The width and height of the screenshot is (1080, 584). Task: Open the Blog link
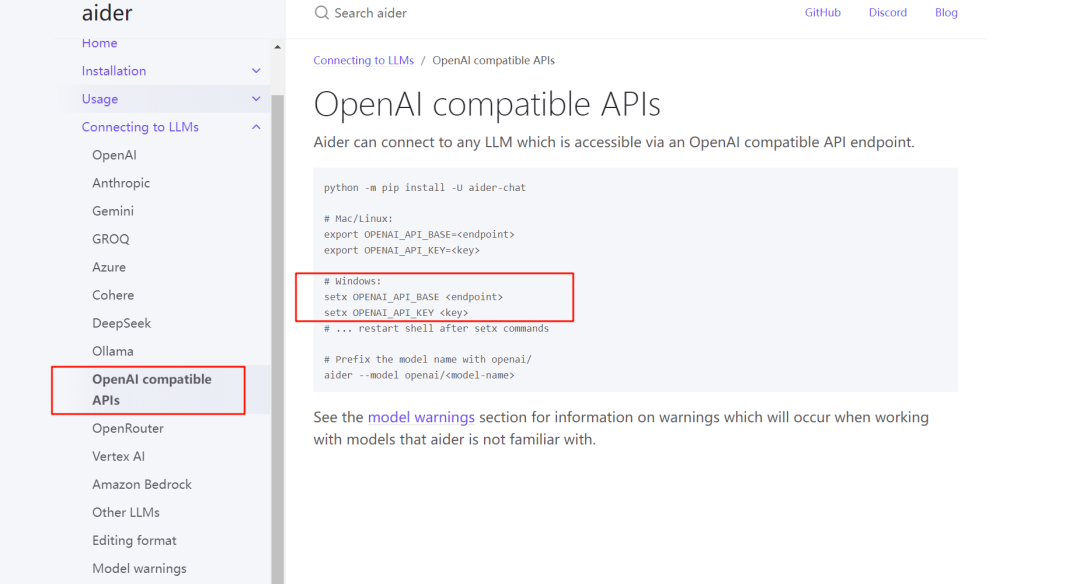[946, 12]
